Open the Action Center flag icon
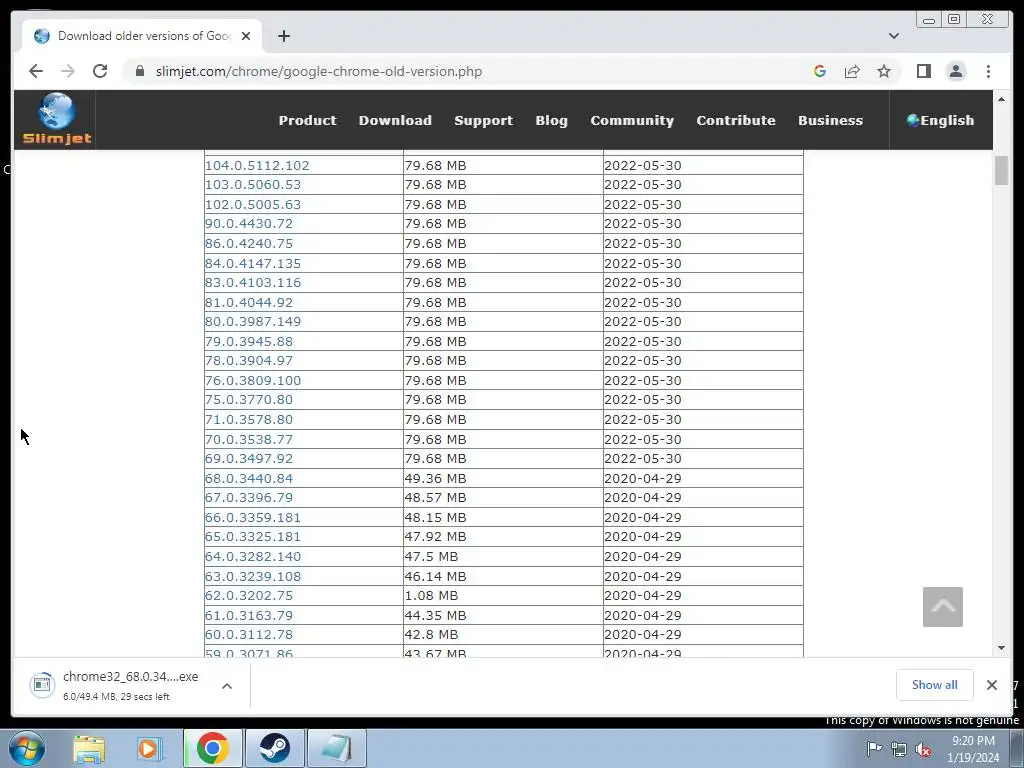The height and width of the screenshot is (768, 1024). coord(873,749)
